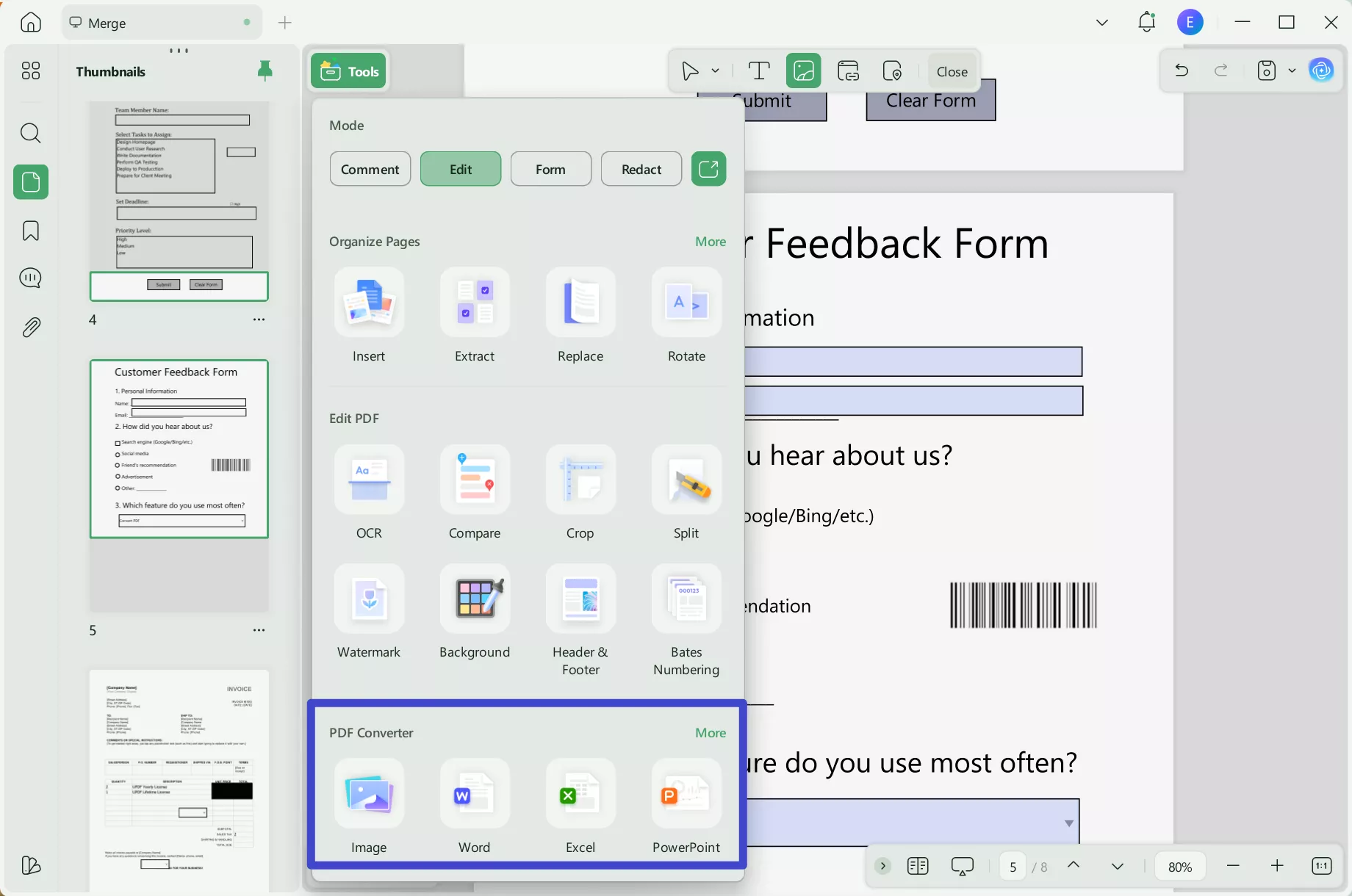The width and height of the screenshot is (1352, 896).
Task: Select the Image editing tool in the toolbar
Action: (x=803, y=71)
